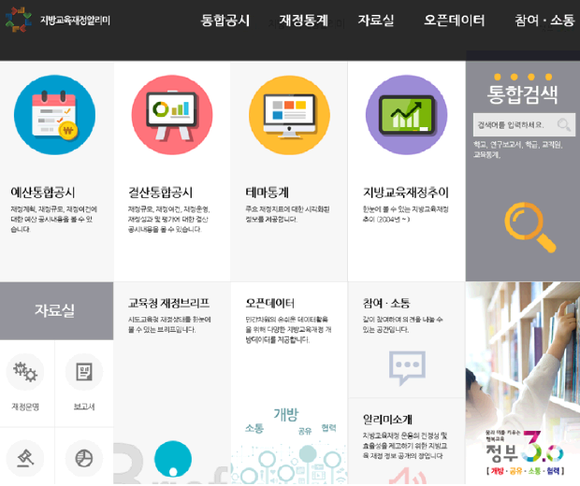This screenshot has width=580, height=486.
Task: Click the 교육청 재정브리프 description text
Action: pyautogui.click(x=169, y=324)
